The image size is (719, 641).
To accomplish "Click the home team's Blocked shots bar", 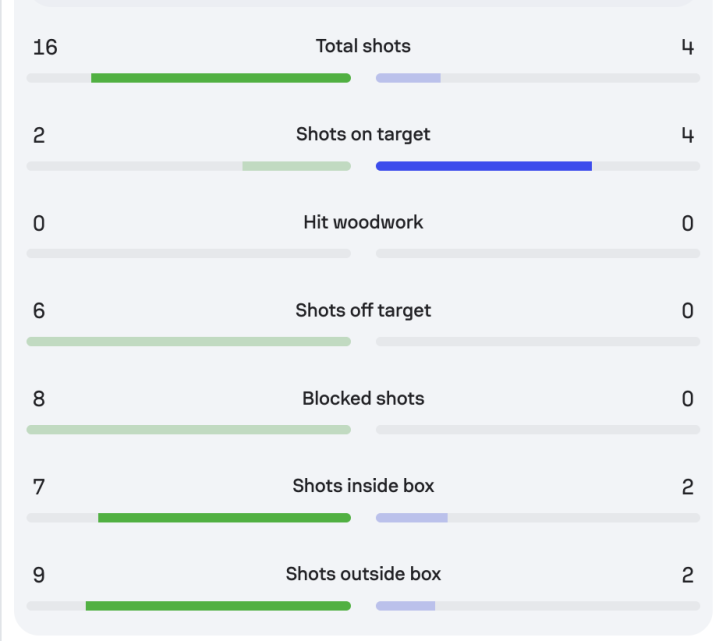I will [188, 430].
